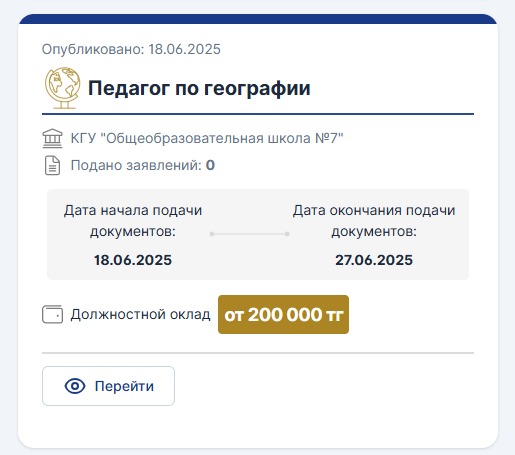This screenshot has height=455, width=515.
Task: Click the Дата окончания подачи документов label
Action: tap(374, 221)
